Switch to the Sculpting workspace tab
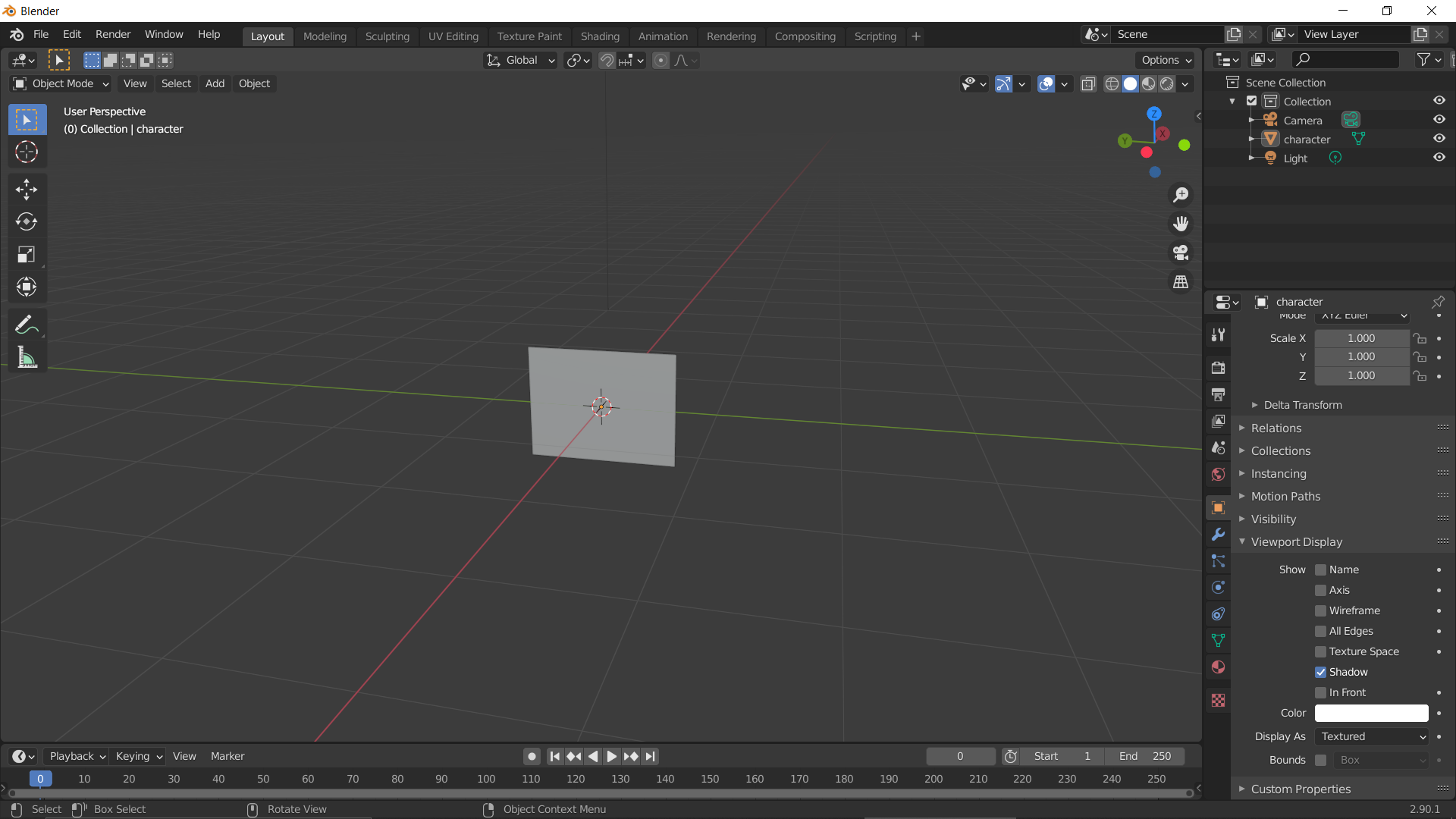Screen dimensions: 1456x819 pyautogui.click(x=387, y=36)
